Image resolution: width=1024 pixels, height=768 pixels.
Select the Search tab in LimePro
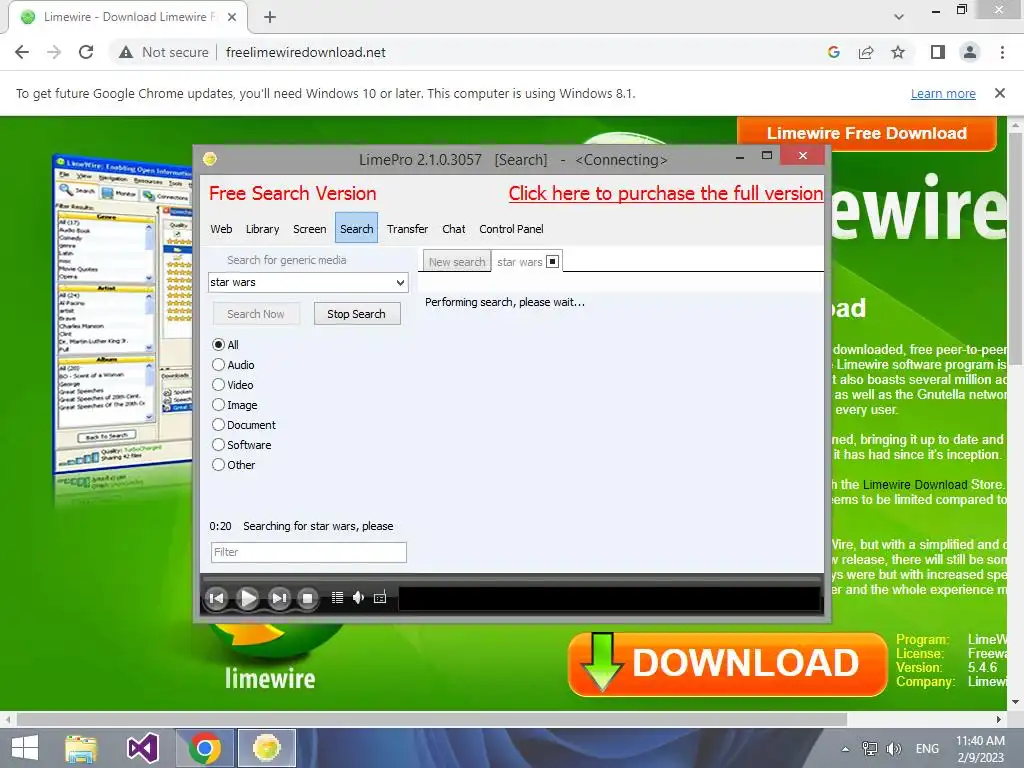(x=357, y=228)
